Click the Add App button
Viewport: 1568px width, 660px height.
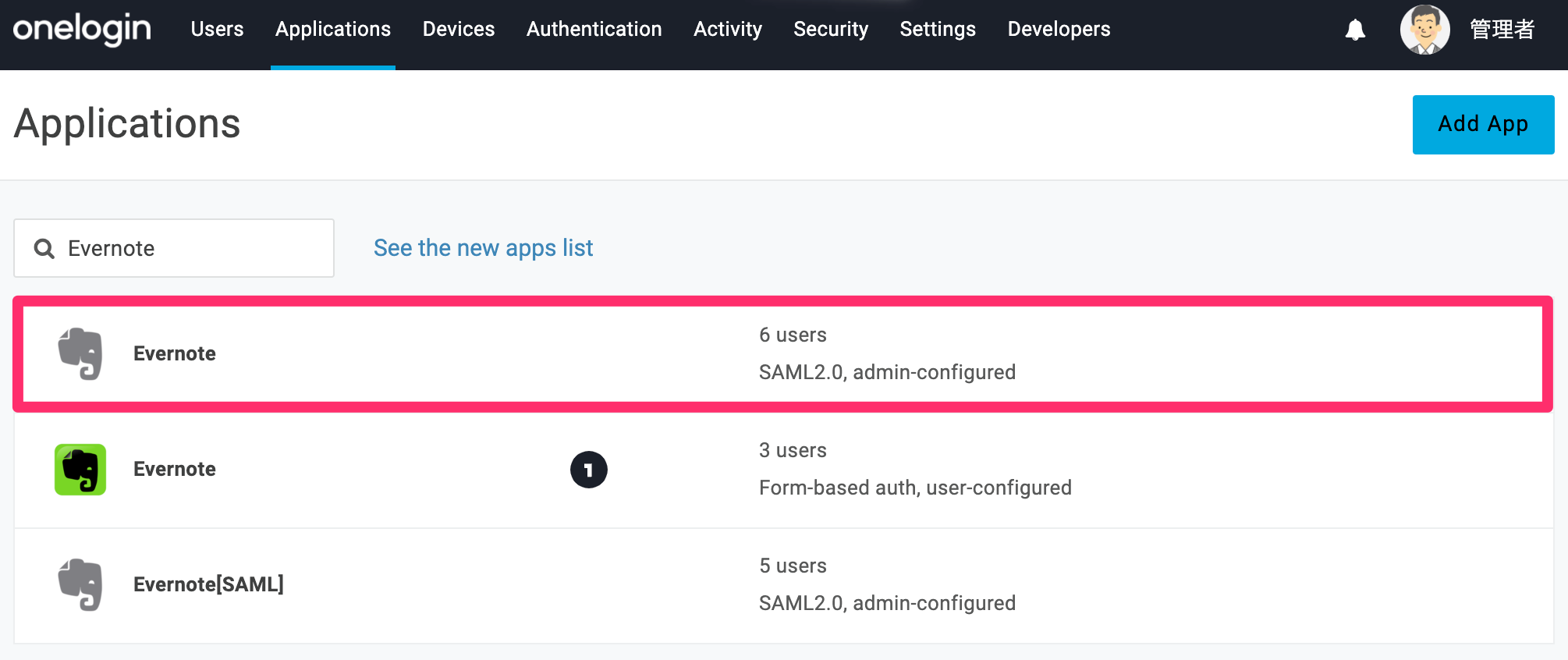coord(1483,125)
